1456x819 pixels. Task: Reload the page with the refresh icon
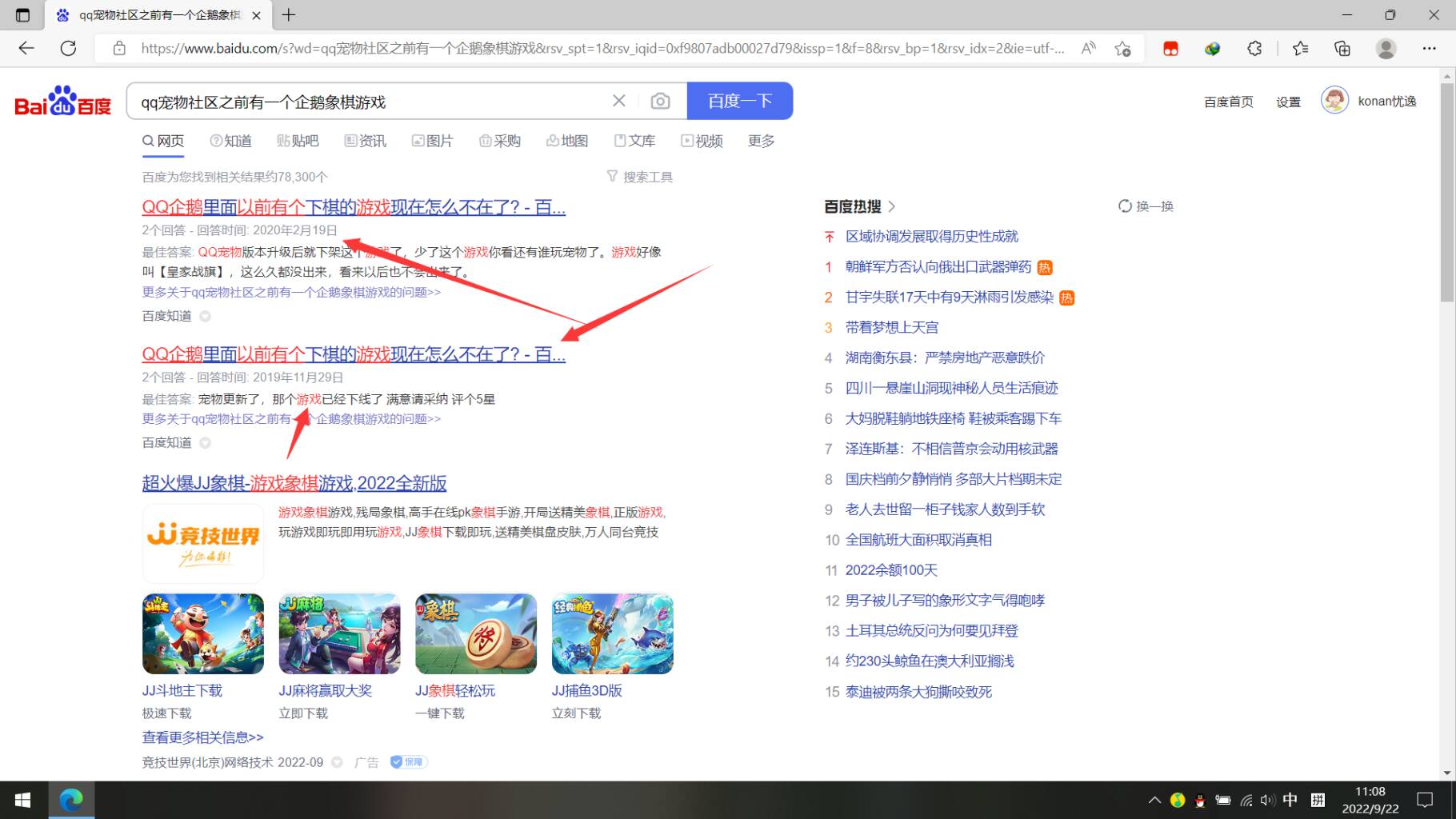click(69, 48)
